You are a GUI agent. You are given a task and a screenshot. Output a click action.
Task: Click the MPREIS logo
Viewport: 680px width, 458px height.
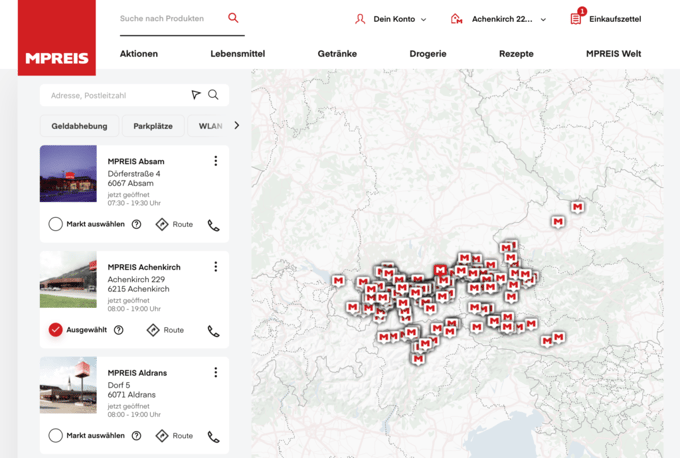[57, 38]
